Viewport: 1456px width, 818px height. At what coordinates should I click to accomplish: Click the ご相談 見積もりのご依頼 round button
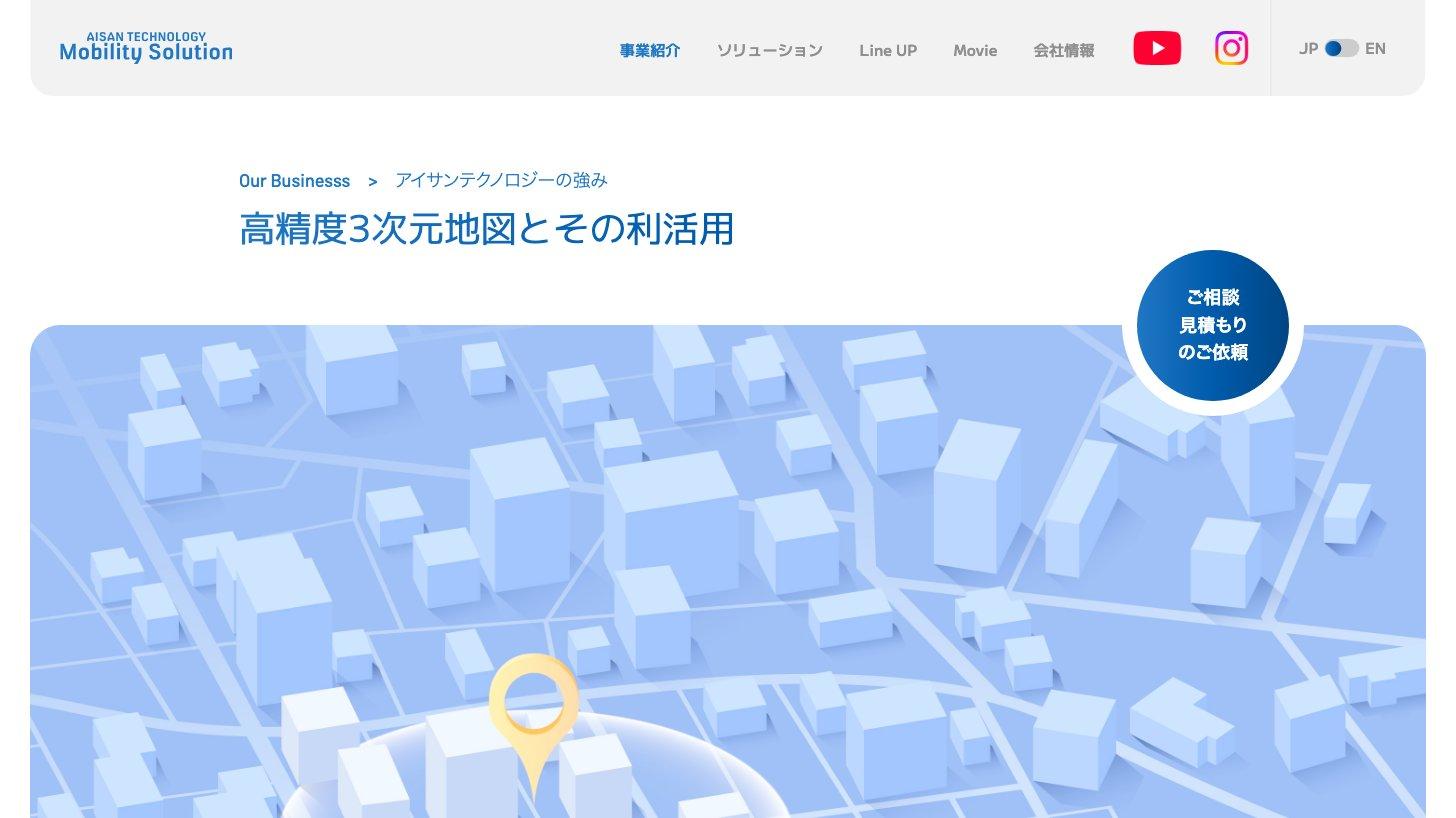click(1213, 325)
